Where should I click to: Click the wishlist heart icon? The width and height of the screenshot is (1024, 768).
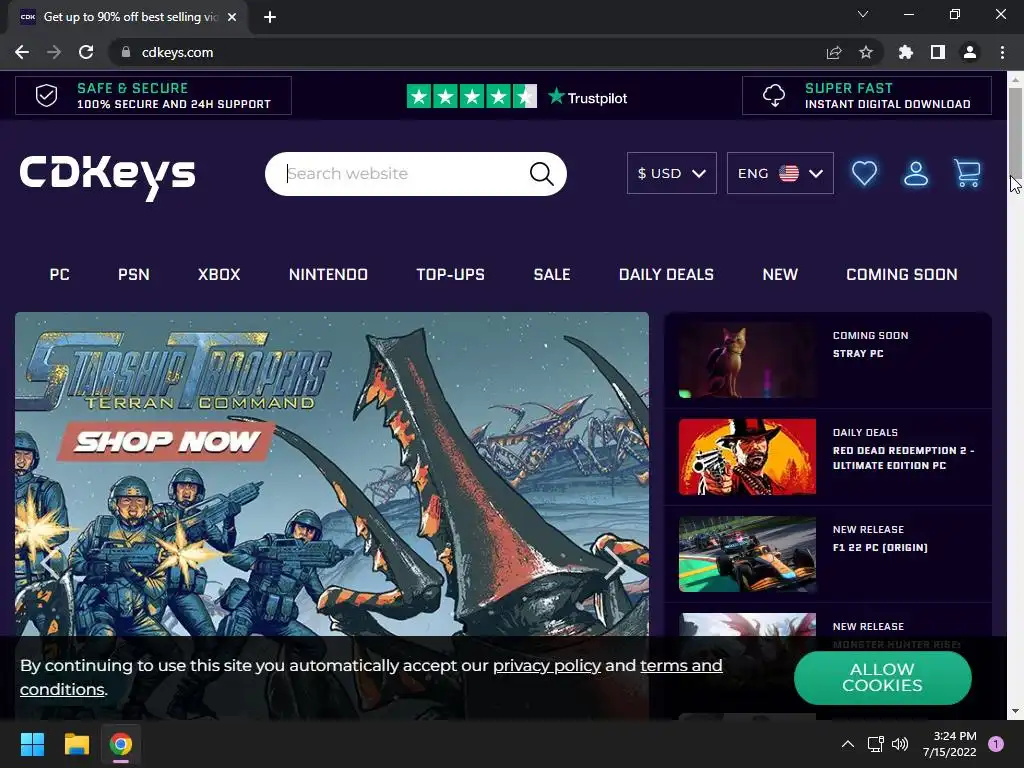(864, 173)
